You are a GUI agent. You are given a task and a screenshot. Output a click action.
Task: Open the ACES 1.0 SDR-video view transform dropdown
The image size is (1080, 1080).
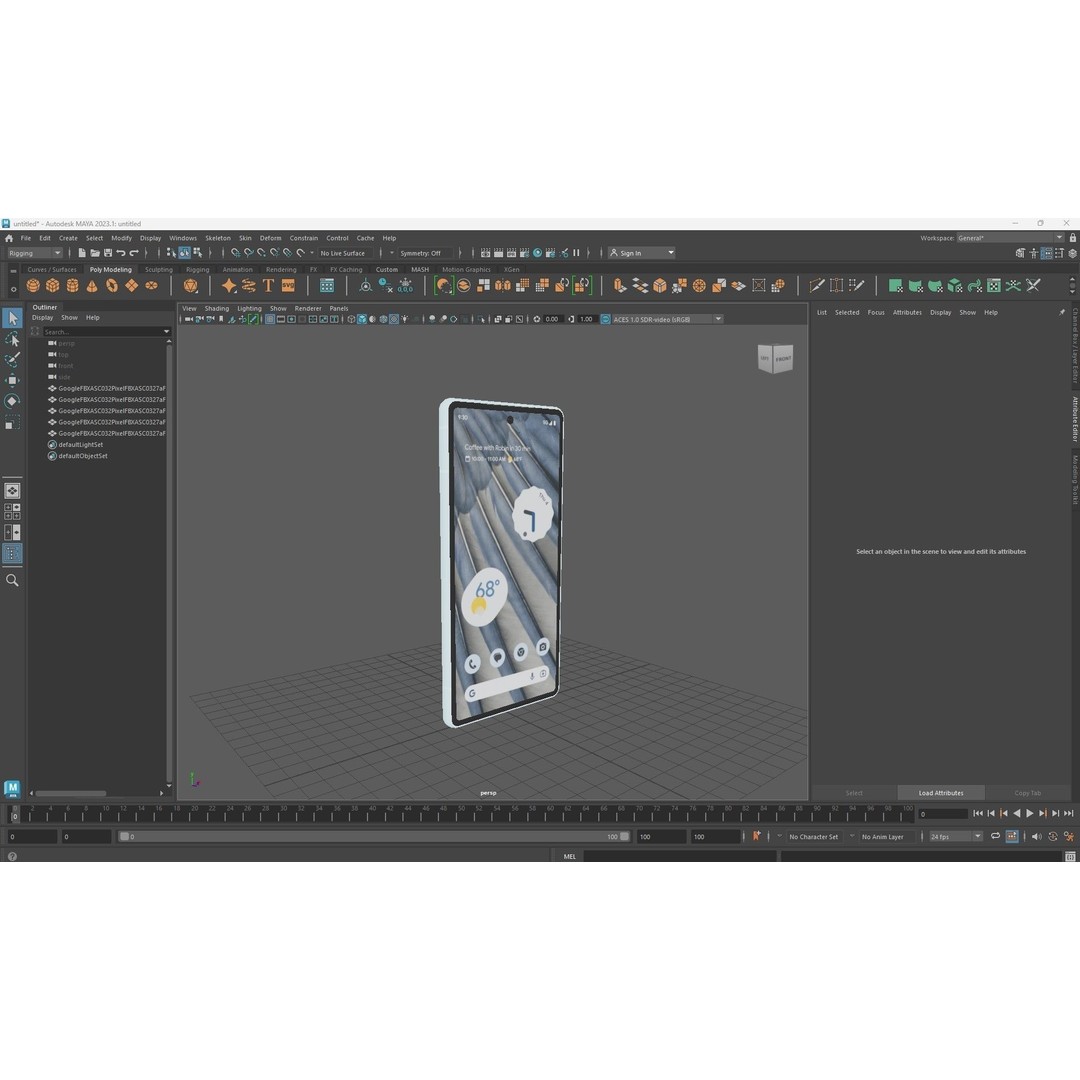click(x=667, y=319)
